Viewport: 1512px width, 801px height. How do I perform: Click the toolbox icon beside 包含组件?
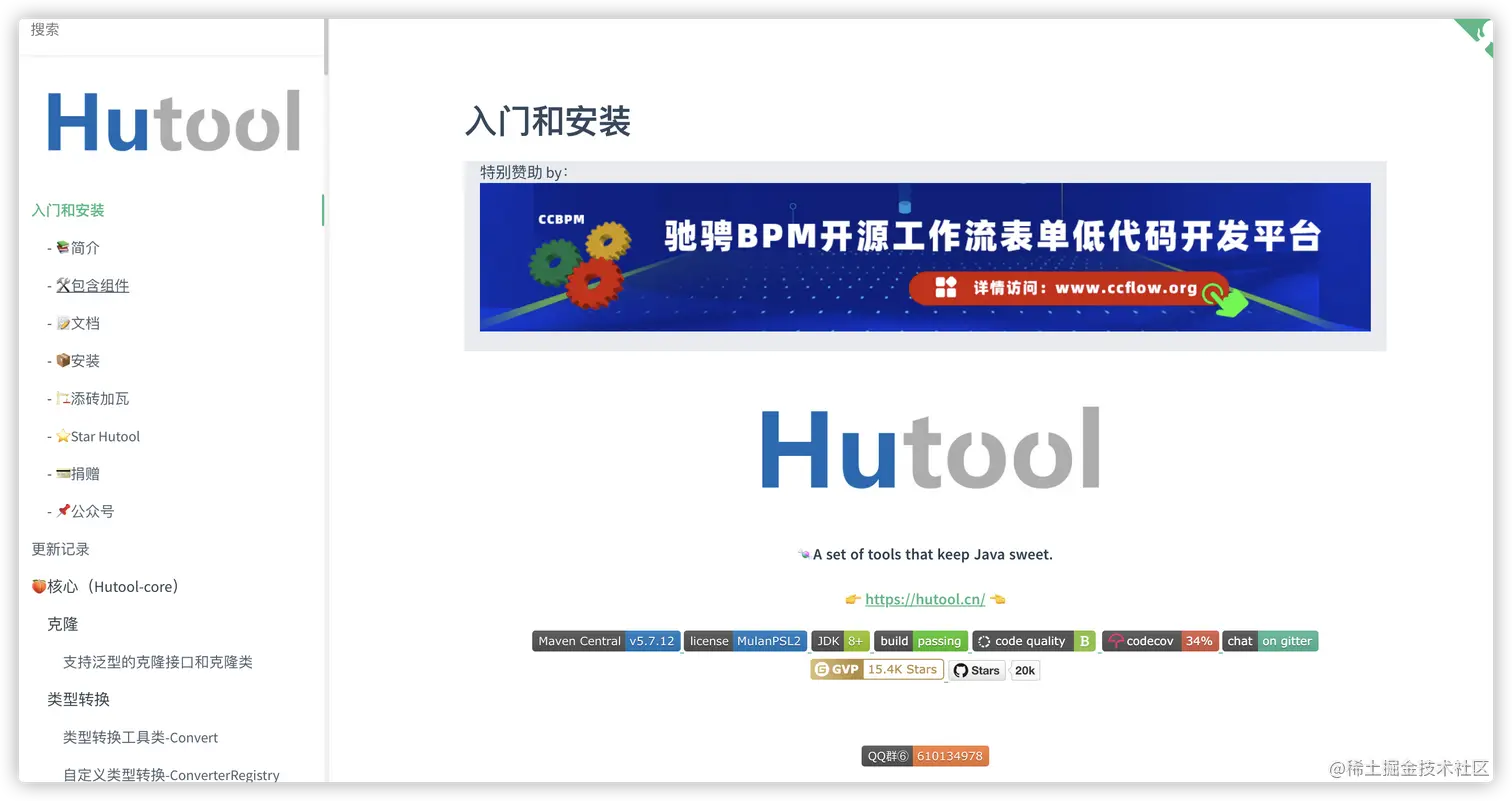coord(65,285)
